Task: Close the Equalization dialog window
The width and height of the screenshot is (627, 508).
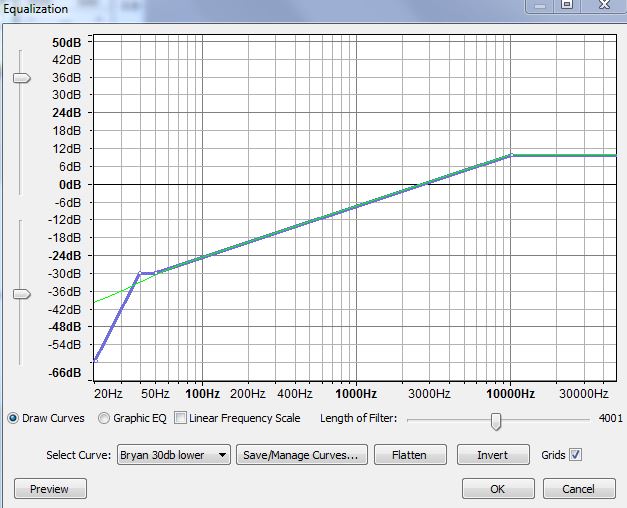Action: tap(604, 5)
